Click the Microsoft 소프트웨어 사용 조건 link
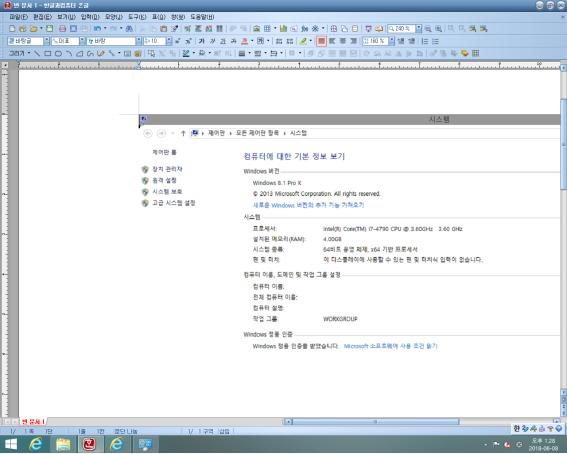The width and height of the screenshot is (567, 454). point(391,346)
